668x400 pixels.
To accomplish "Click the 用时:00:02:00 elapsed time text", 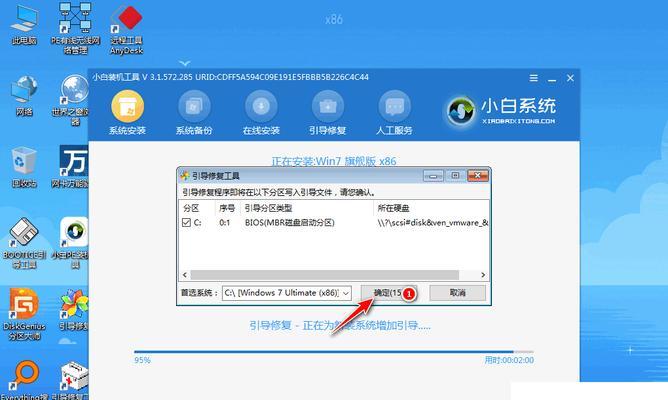I will pyautogui.click(x=509, y=360).
